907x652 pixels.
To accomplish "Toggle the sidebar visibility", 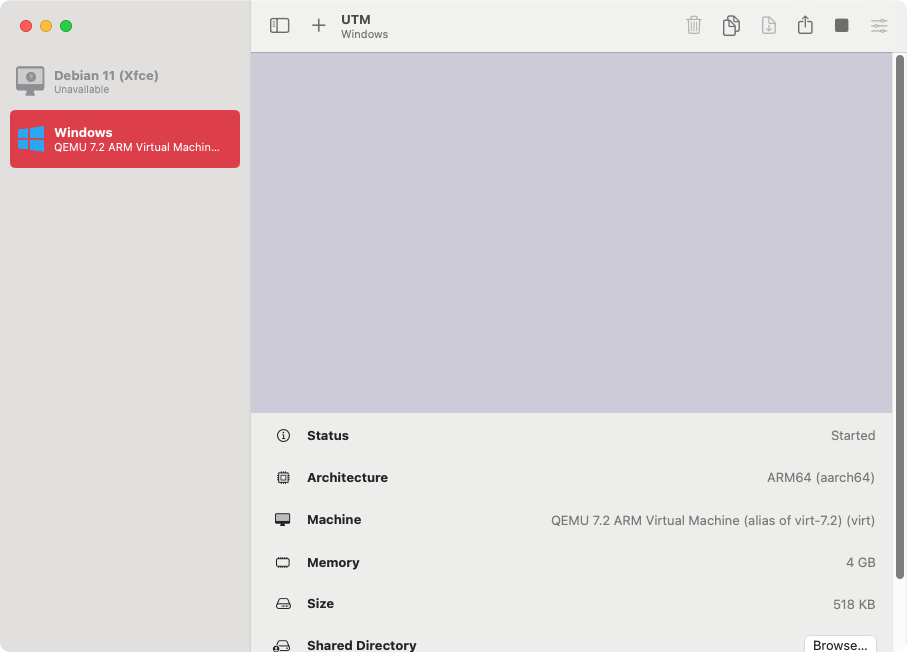I will tap(280, 26).
